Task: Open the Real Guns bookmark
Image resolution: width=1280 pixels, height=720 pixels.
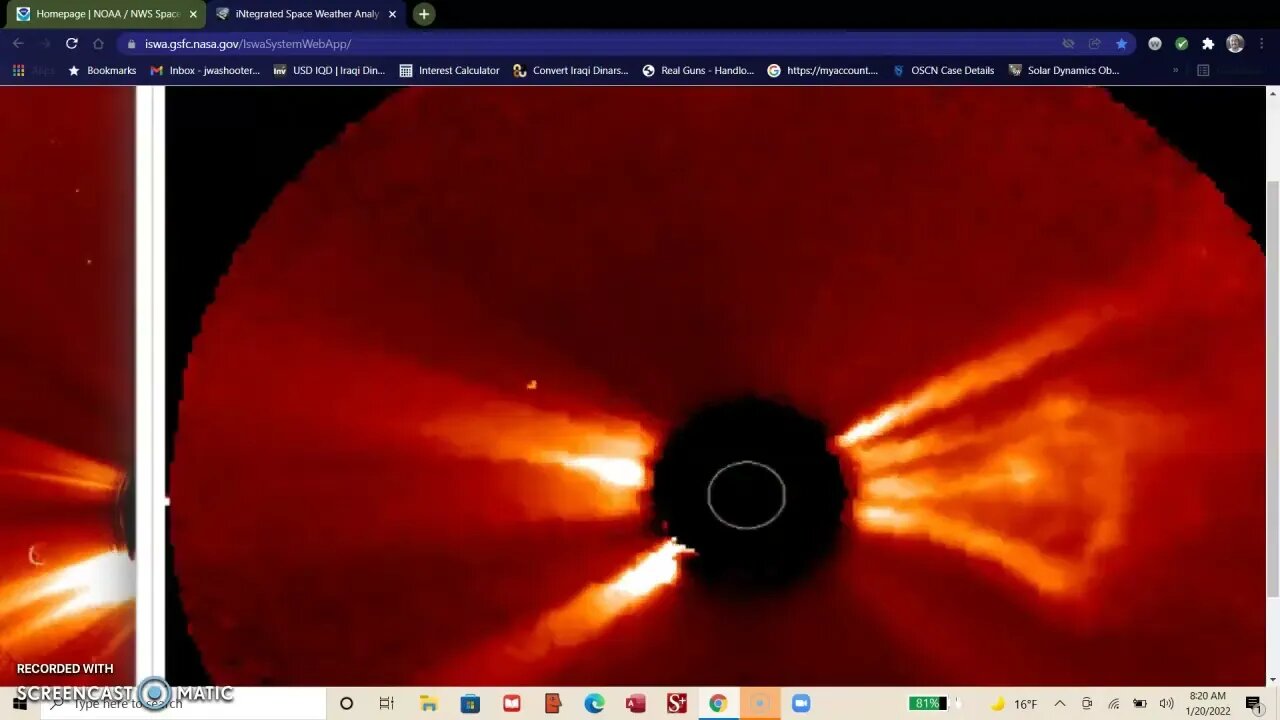Action: [698, 71]
